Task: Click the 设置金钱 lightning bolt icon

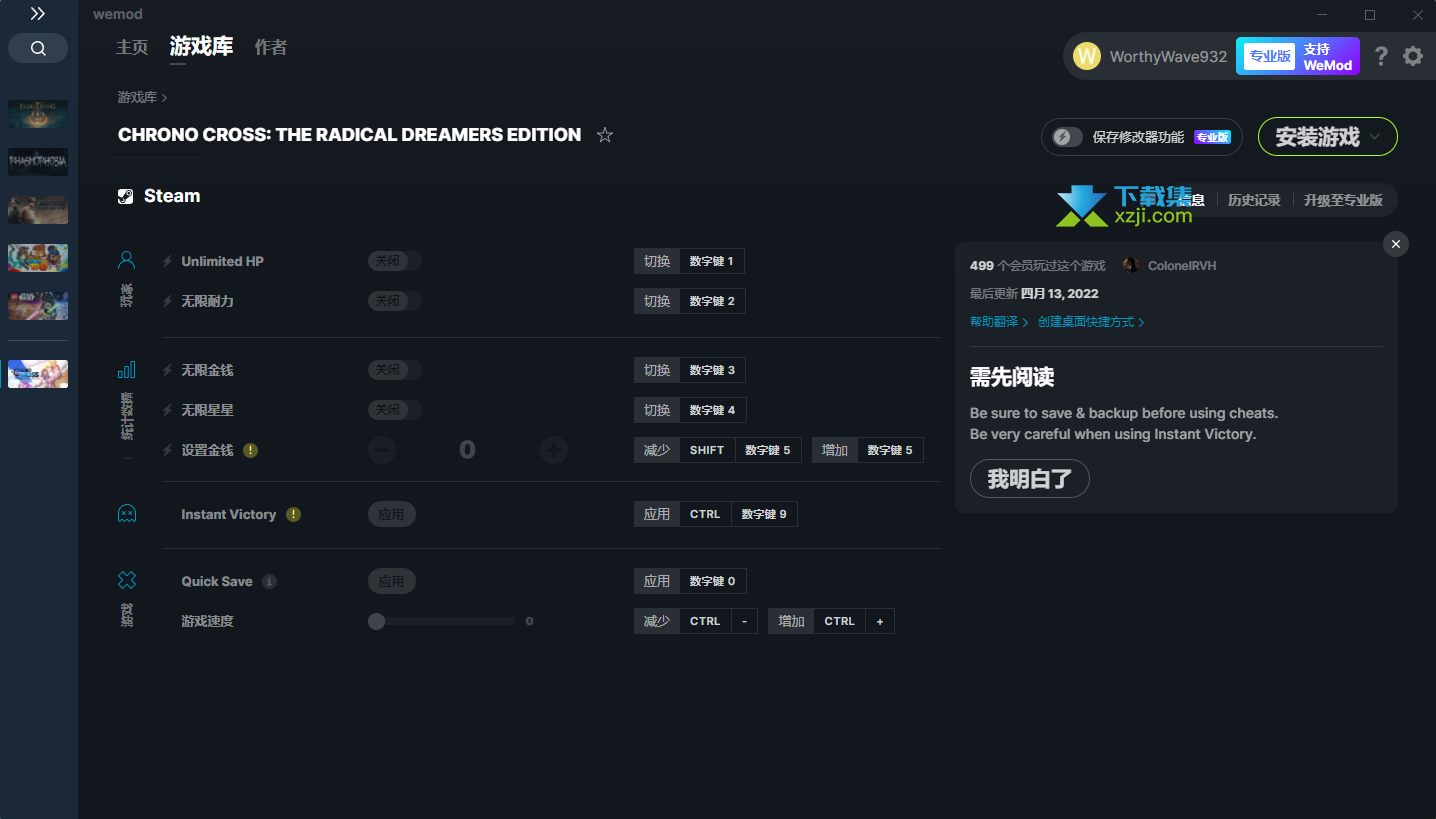Action: tap(168, 450)
